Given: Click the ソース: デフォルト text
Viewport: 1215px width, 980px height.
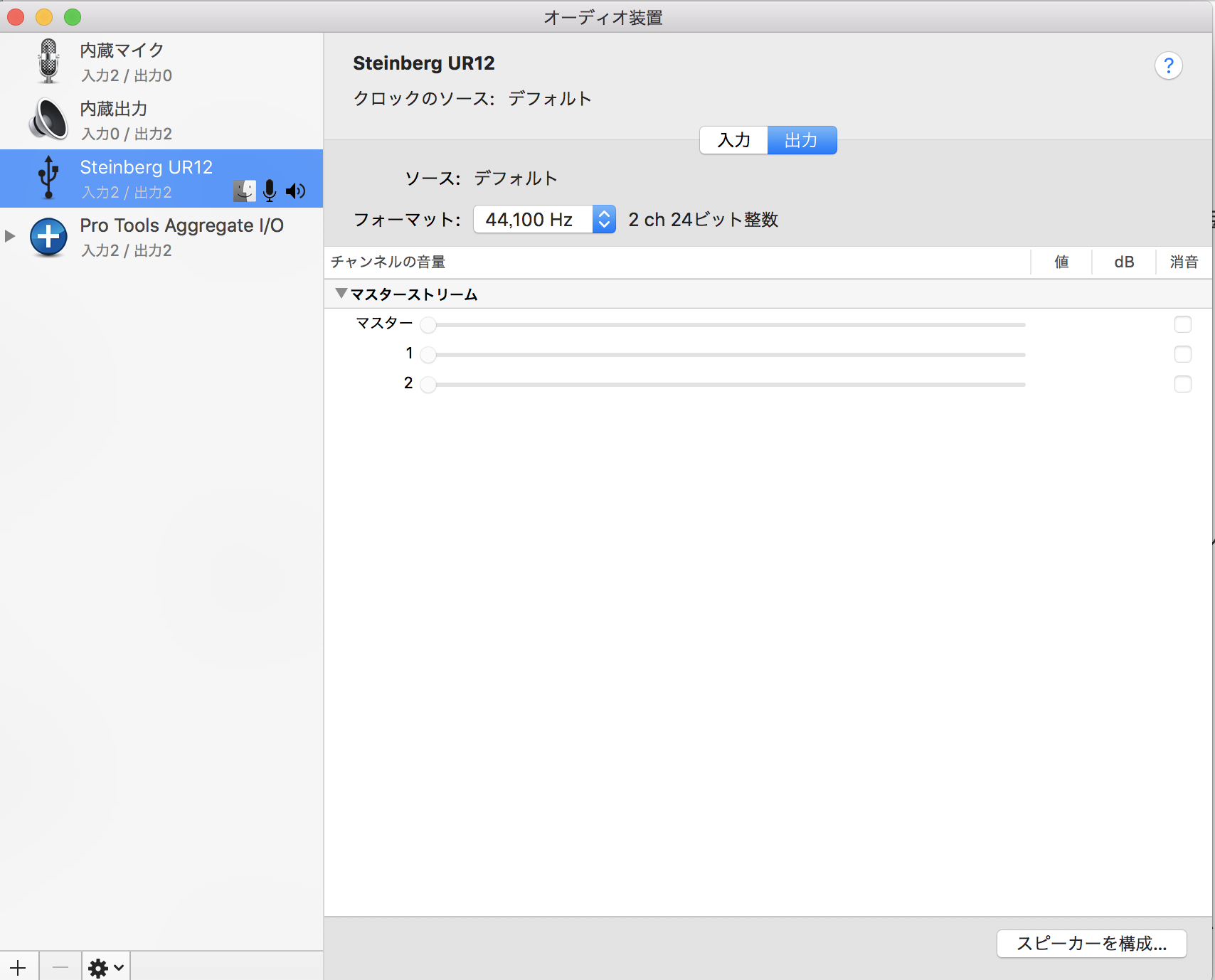Looking at the screenshot, I should 481,178.
